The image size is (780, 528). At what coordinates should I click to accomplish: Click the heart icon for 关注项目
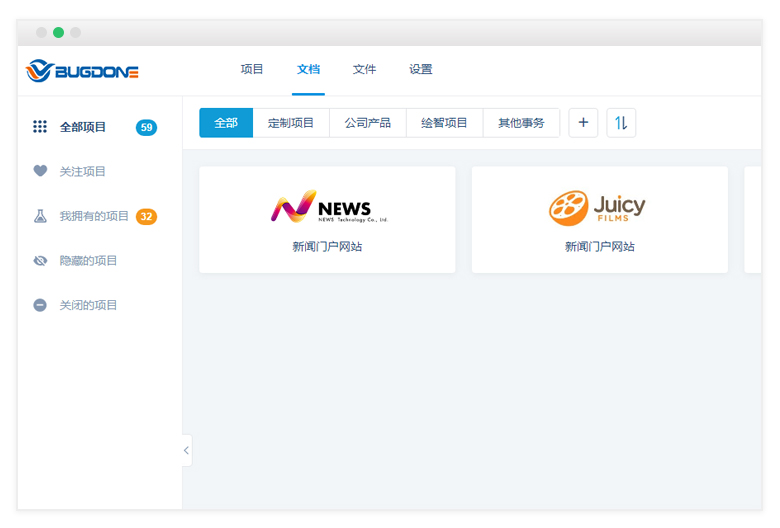(x=40, y=171)
